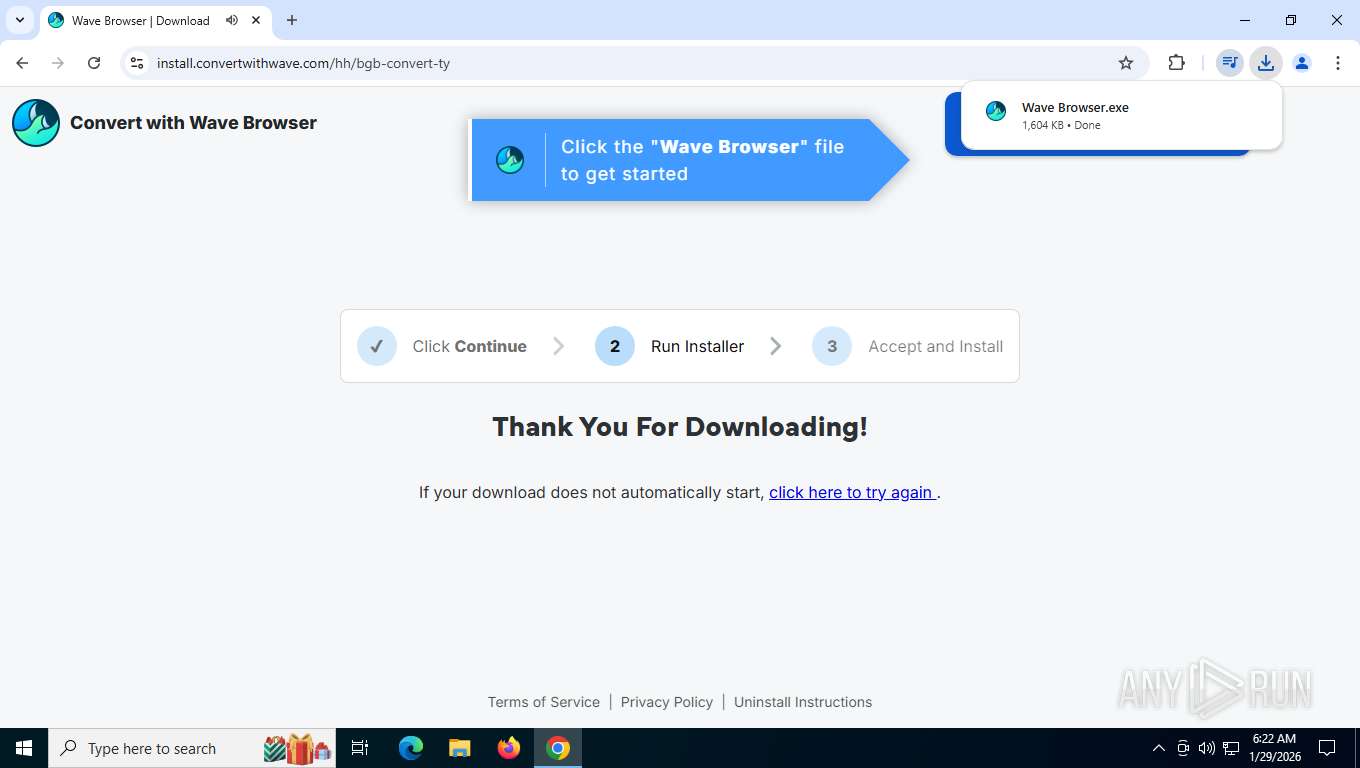The width and height of the screenshot is (1360, 768).
Task: Click the checkmark step one circle
Action: pos(377,346)
